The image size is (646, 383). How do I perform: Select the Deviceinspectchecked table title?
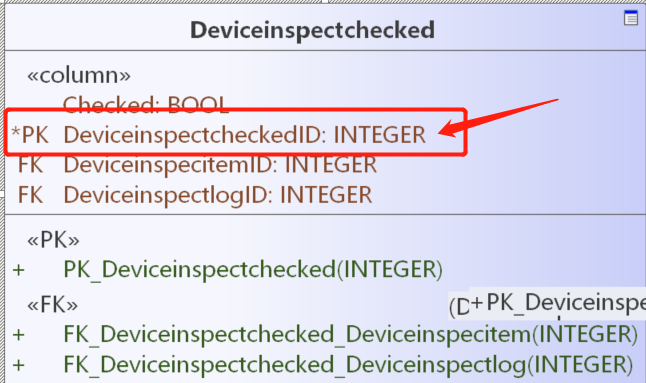point(312,30)
